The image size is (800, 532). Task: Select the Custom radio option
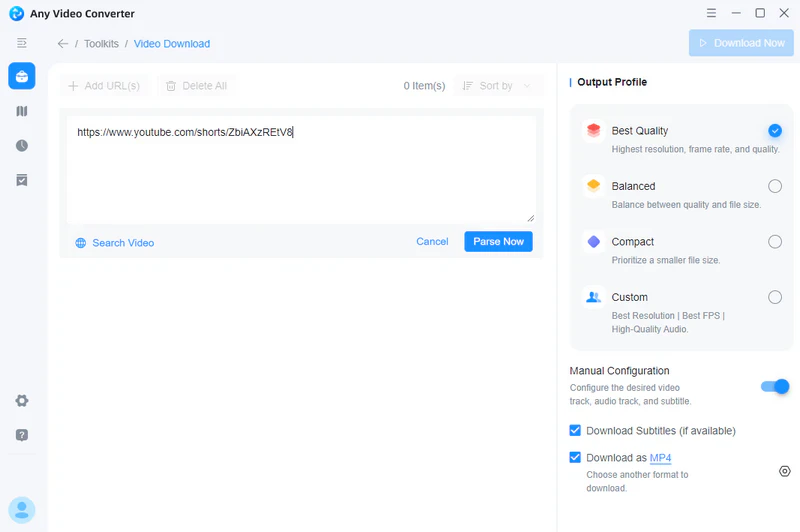click(774, 297)
